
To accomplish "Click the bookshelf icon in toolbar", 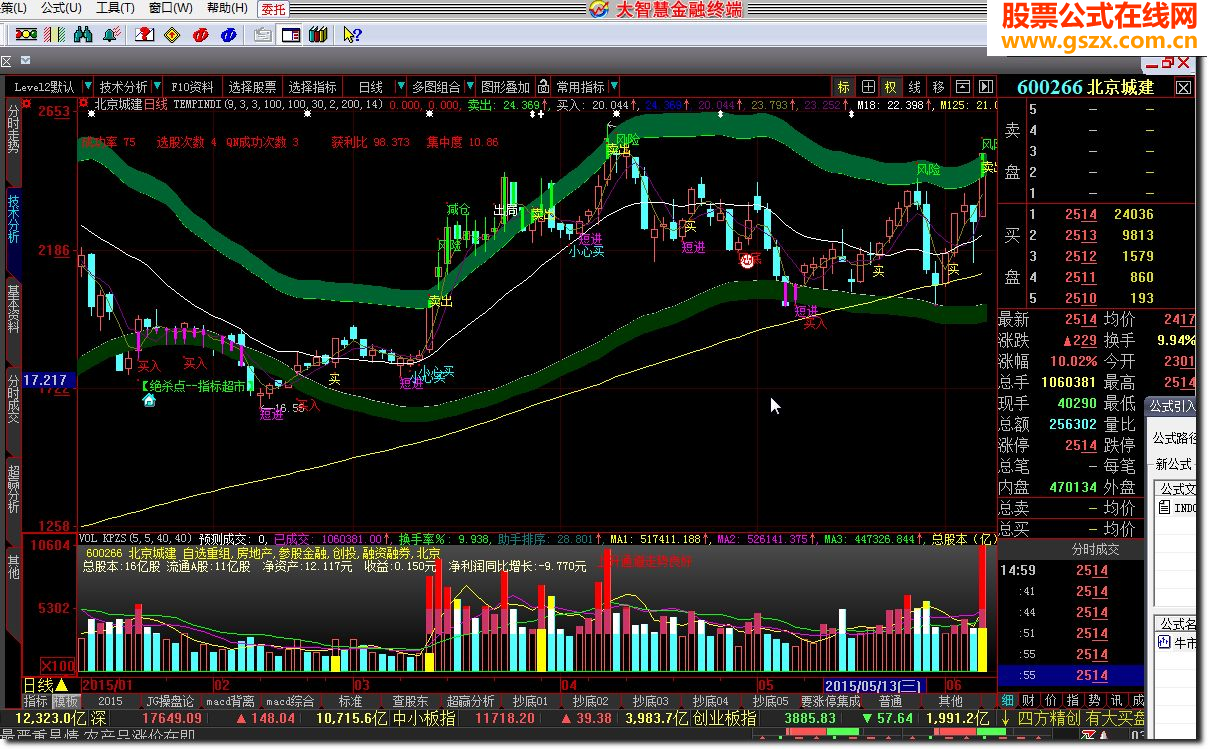I will (x=318, y=35).
